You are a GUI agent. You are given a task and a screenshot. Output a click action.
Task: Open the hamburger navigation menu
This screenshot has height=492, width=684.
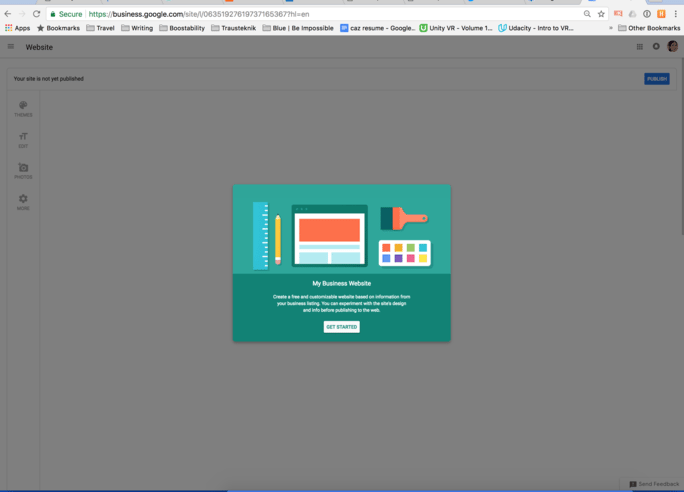11,47
